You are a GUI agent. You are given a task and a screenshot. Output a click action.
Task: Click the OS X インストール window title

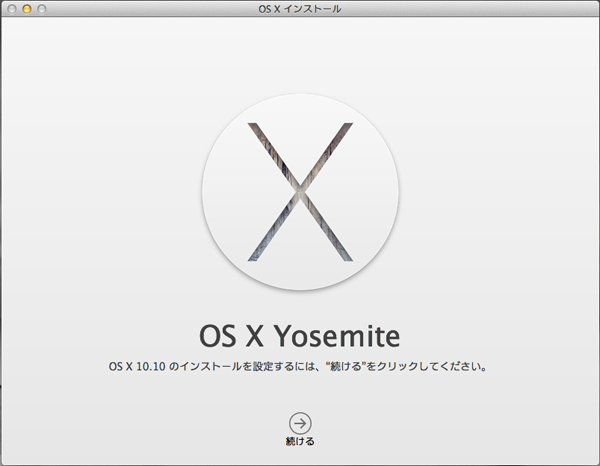(300, 9)
